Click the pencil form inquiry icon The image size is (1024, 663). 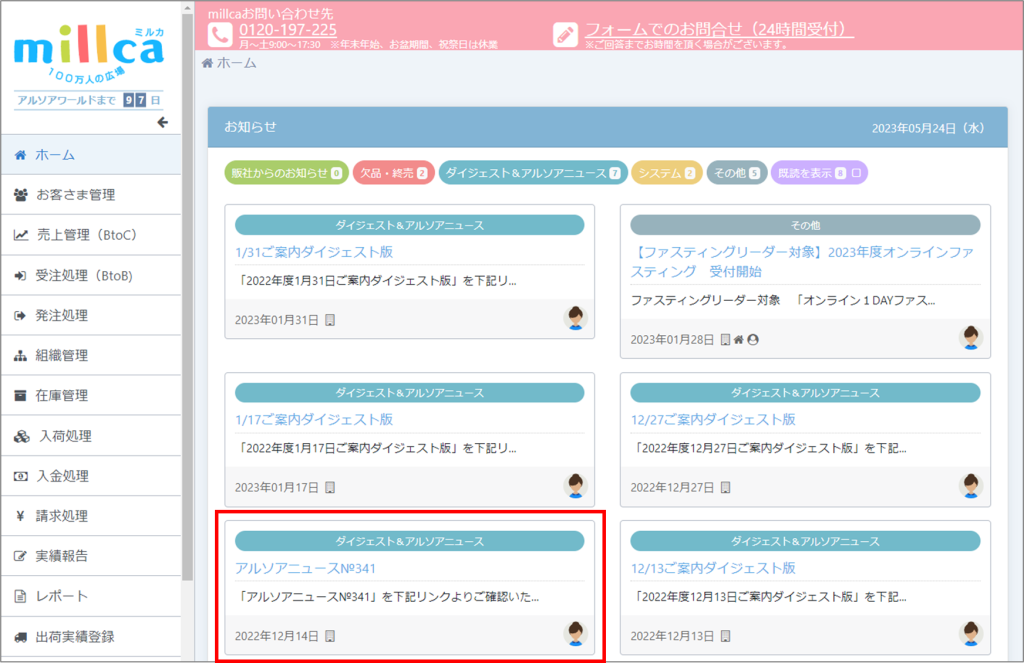pyautogui.click(x=565, y=35)
